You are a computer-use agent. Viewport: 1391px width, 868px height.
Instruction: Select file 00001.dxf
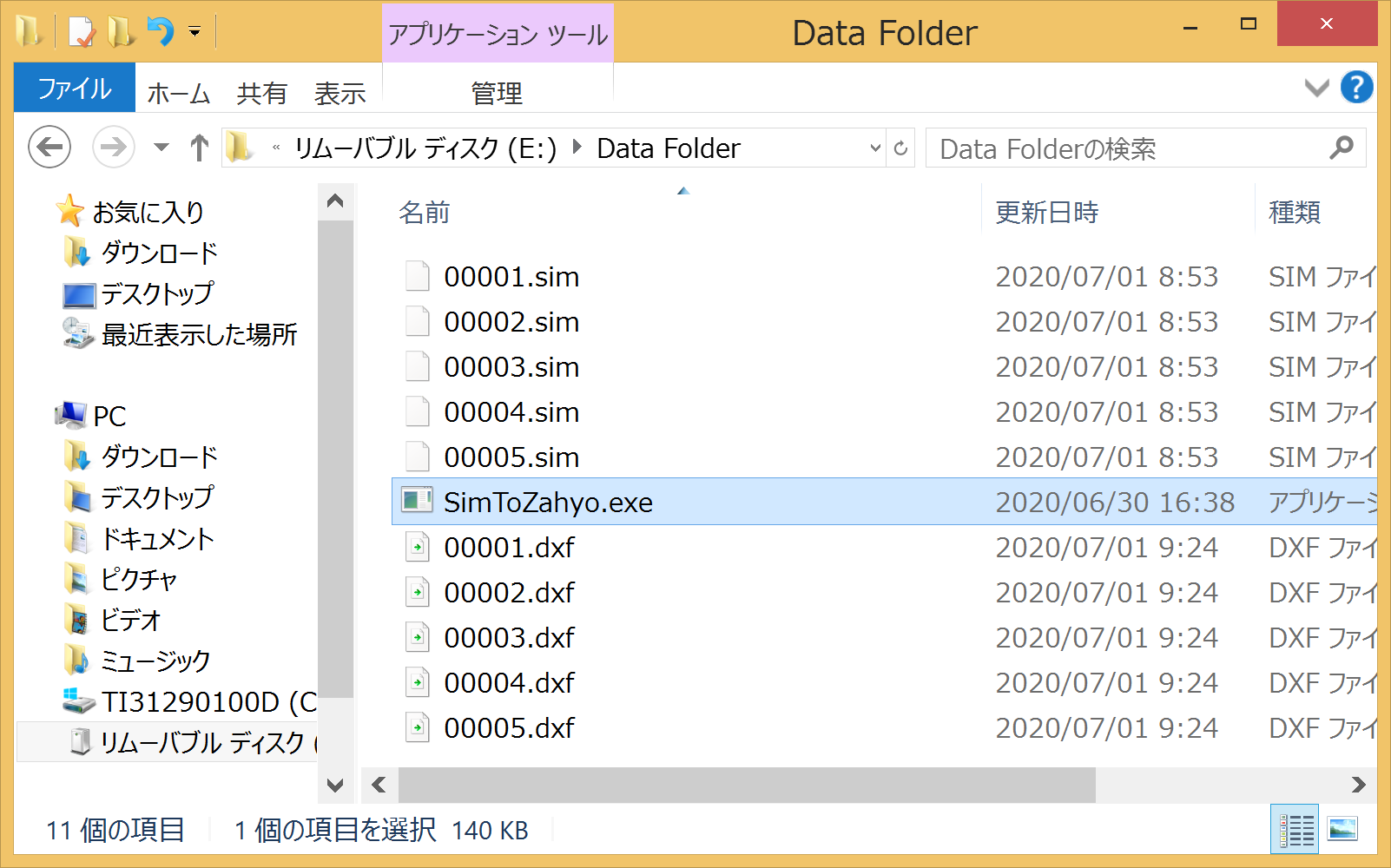click(x=509, y=548)
